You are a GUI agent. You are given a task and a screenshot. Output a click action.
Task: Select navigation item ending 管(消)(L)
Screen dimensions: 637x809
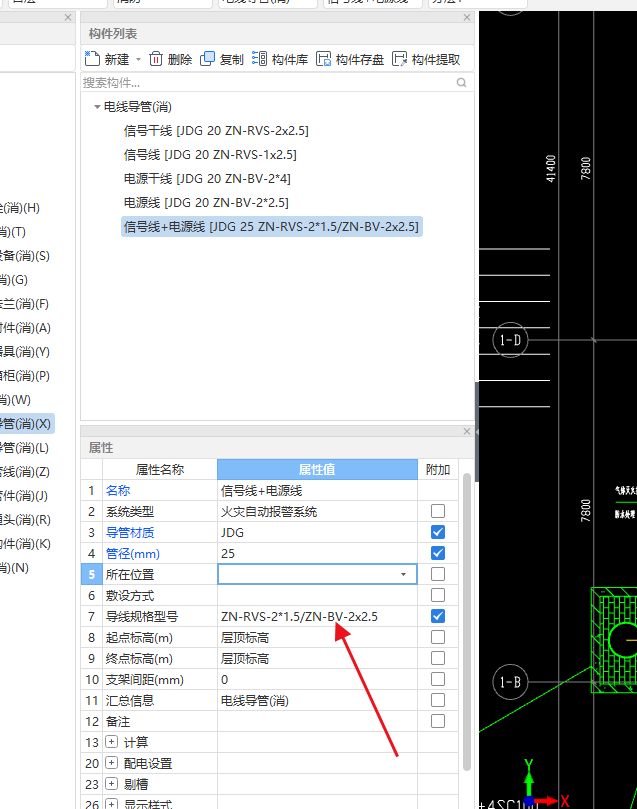click(x=24, y=448)
